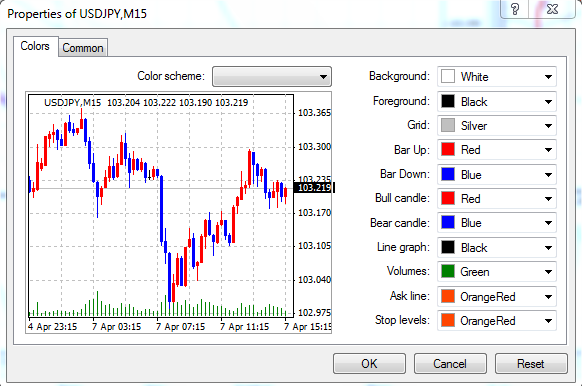Expand the Stop levels dropdown arrow
This screenshot has height=386, width=582.
tap(548, 321)
